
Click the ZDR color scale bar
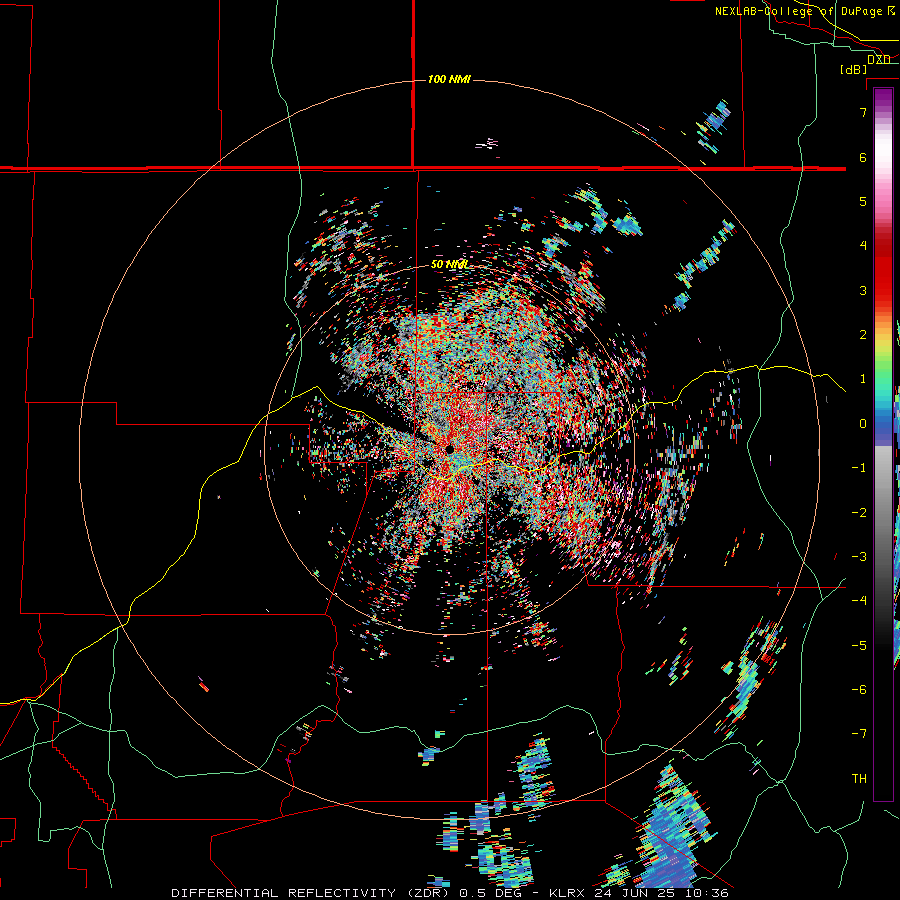pyautogui.click(x=883, y=444)
